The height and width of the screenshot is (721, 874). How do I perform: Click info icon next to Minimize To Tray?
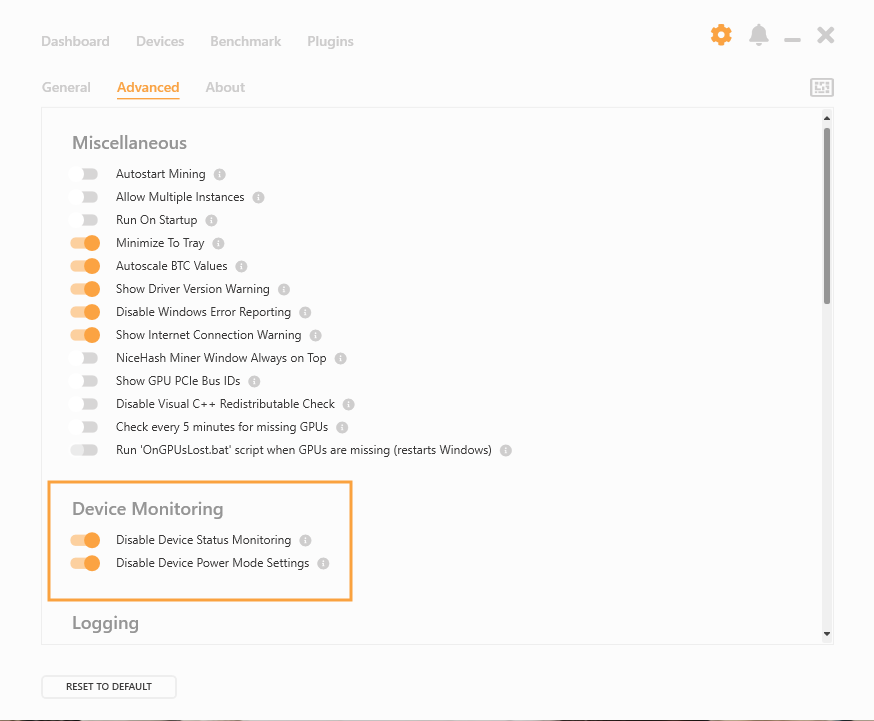tap(219, 243)
